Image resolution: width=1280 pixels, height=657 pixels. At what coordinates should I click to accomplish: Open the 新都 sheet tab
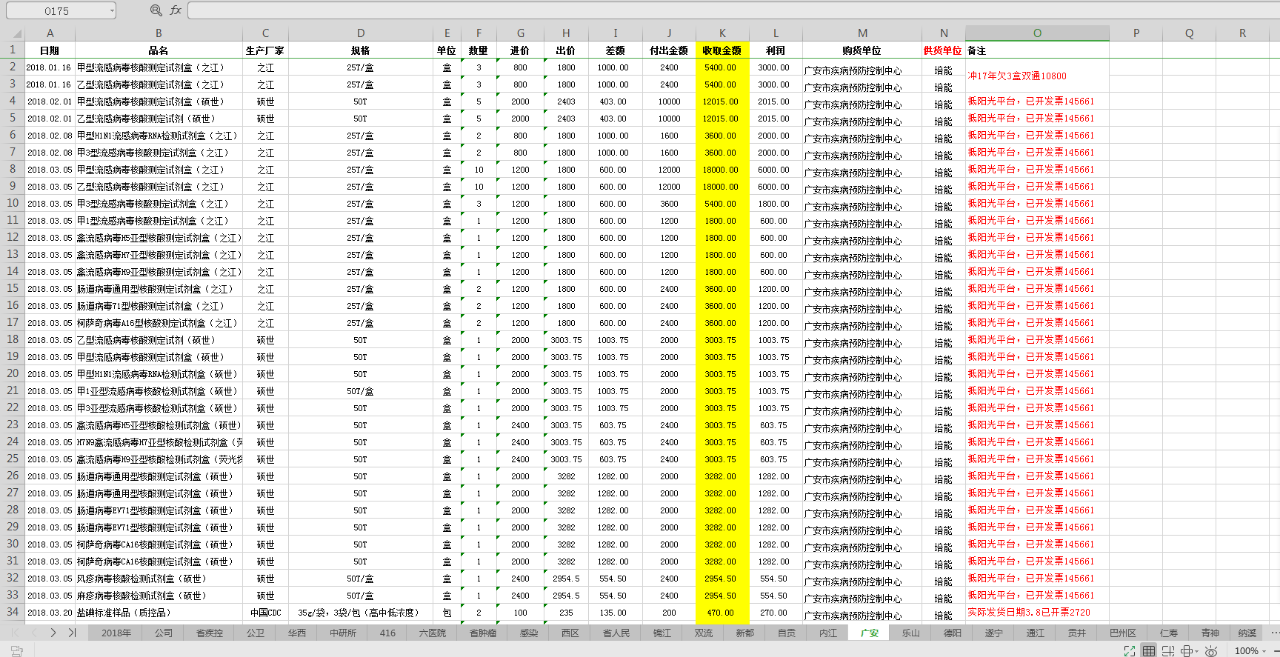point(745,633)
